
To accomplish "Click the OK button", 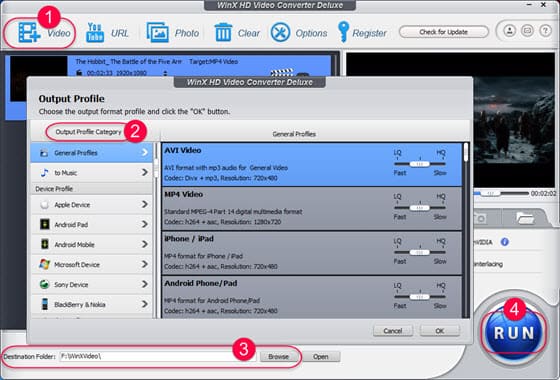I will [x=440, y=331].
